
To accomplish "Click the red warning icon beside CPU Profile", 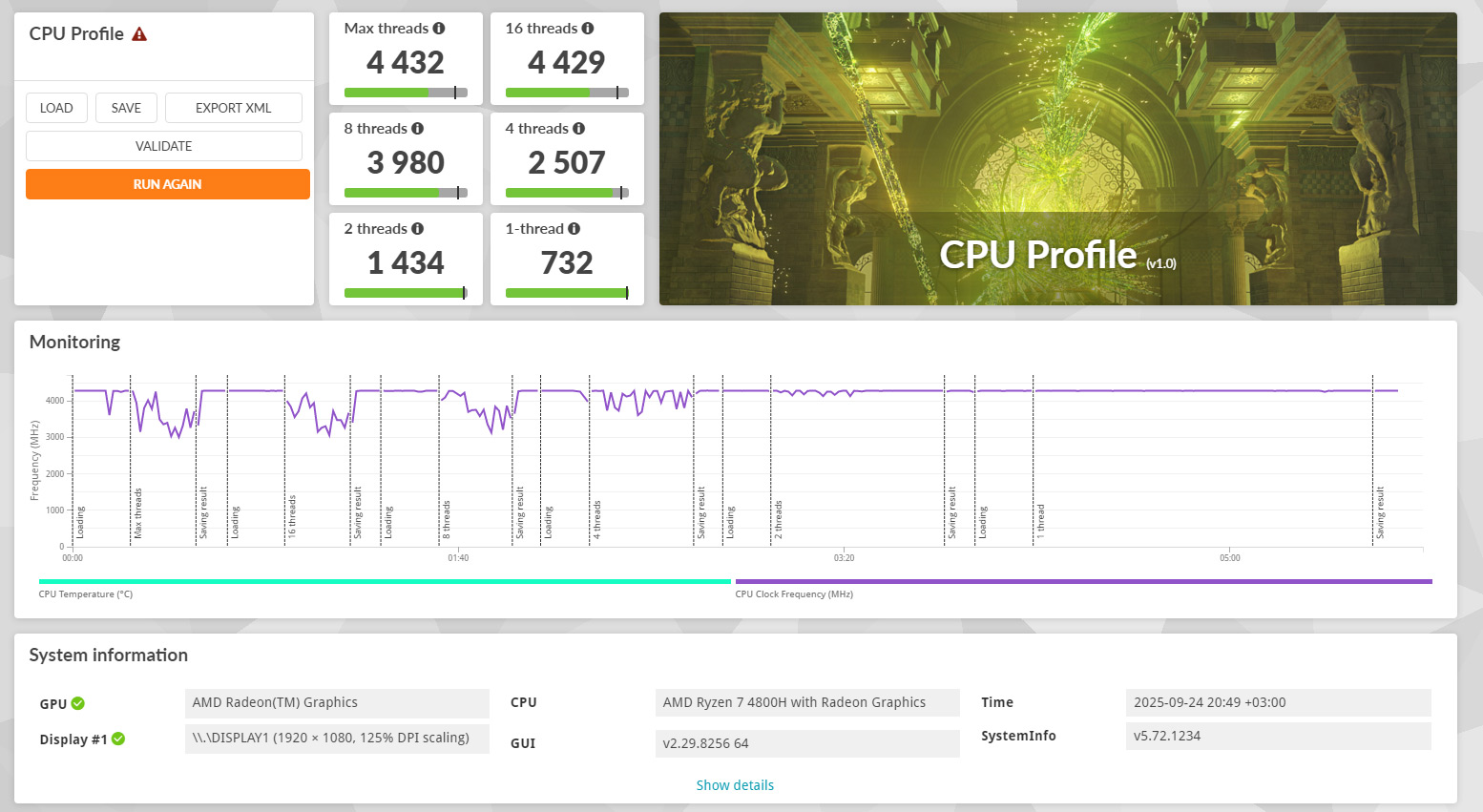I will tap(139, 34).
